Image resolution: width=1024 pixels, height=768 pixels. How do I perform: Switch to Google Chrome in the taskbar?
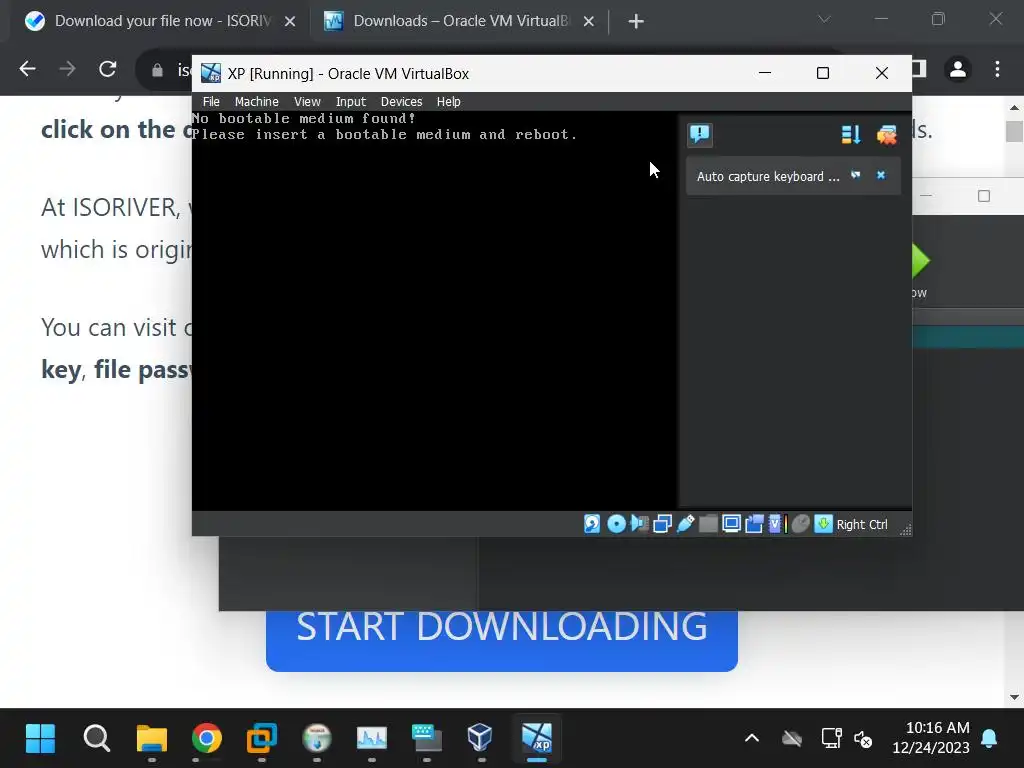tap(206, 738)
